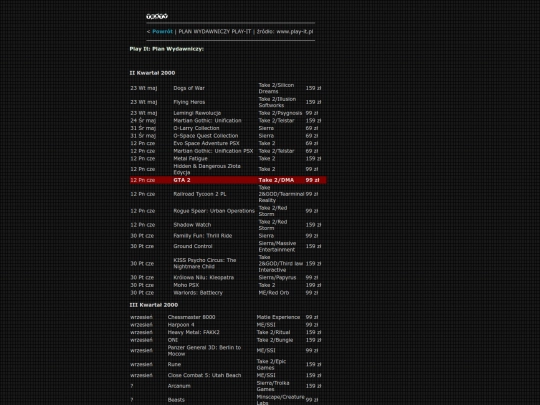
Task: Click the Powrót link
Action: 162,31
